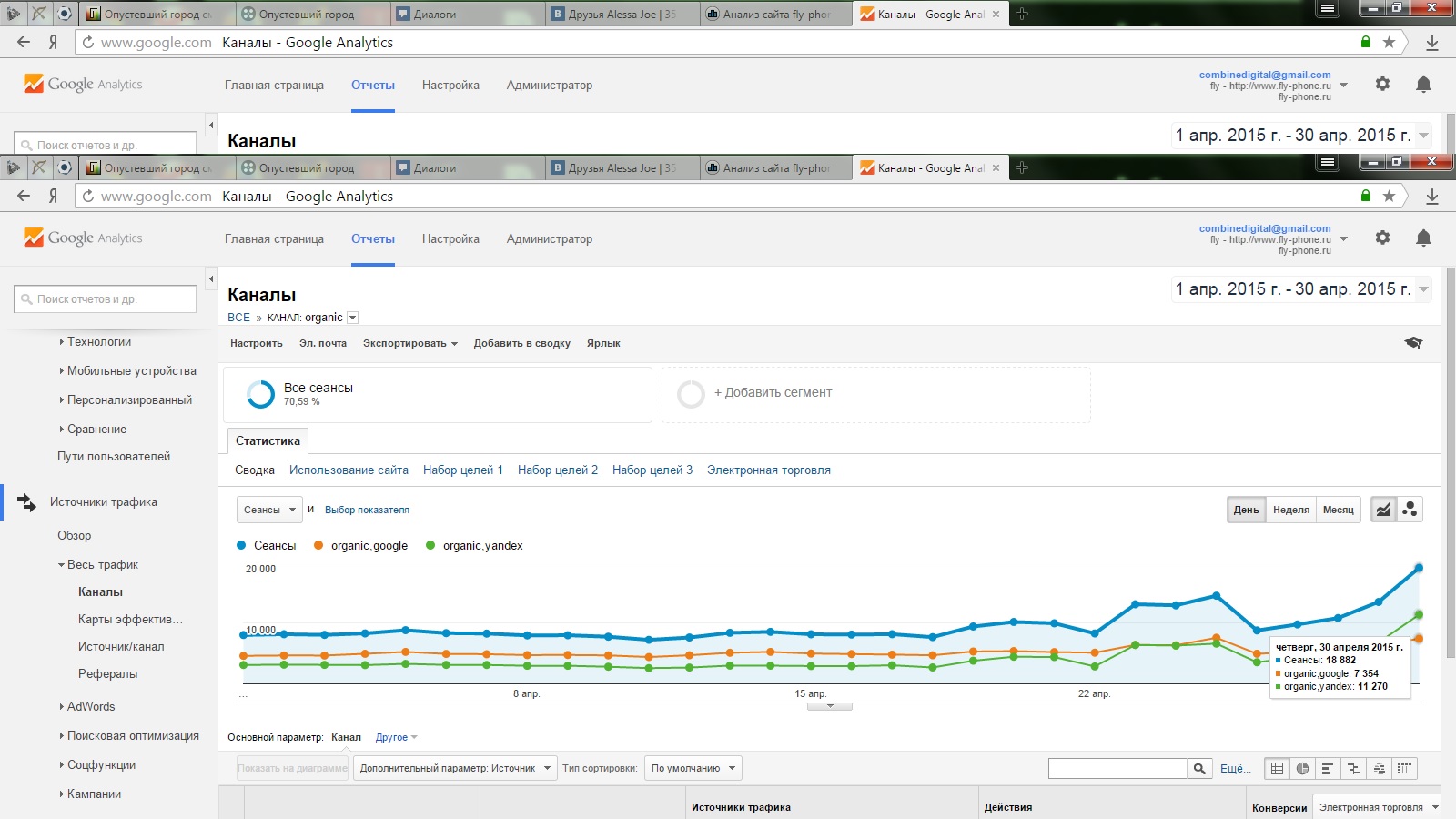Image resolution: width=1456 pixels, height=819 pixels.
Task: Open Пути пользователей in the sidebar
Action: tap(114, 457)
